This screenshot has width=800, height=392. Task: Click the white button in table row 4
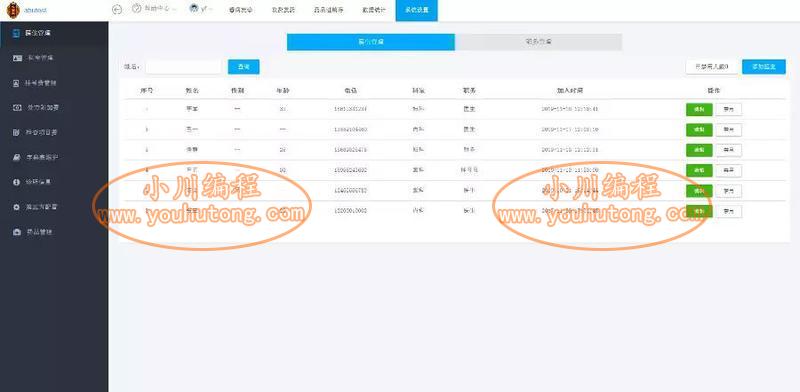(x=729, y=170)
